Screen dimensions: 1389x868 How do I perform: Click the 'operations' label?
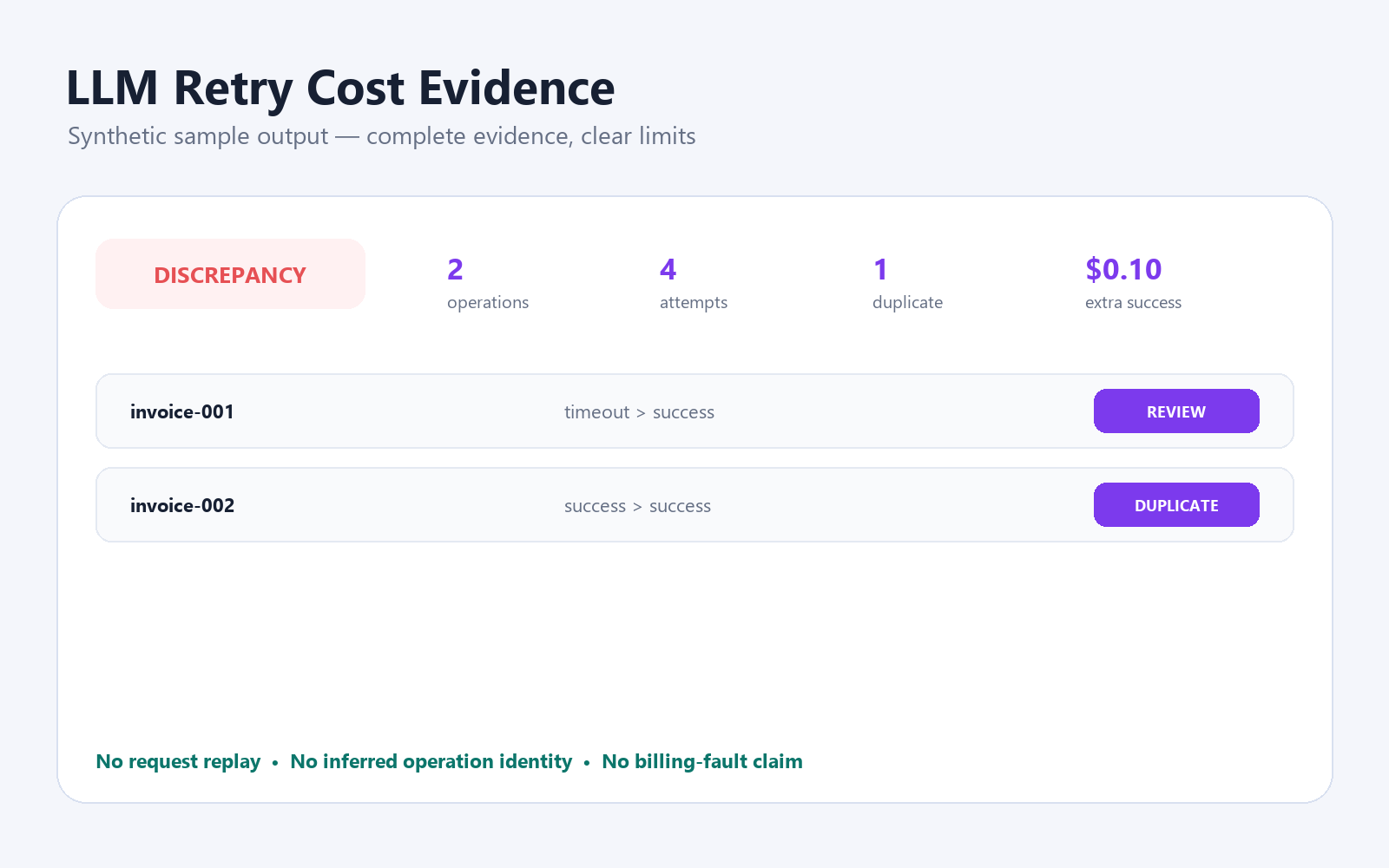click(x=488, y=303)
